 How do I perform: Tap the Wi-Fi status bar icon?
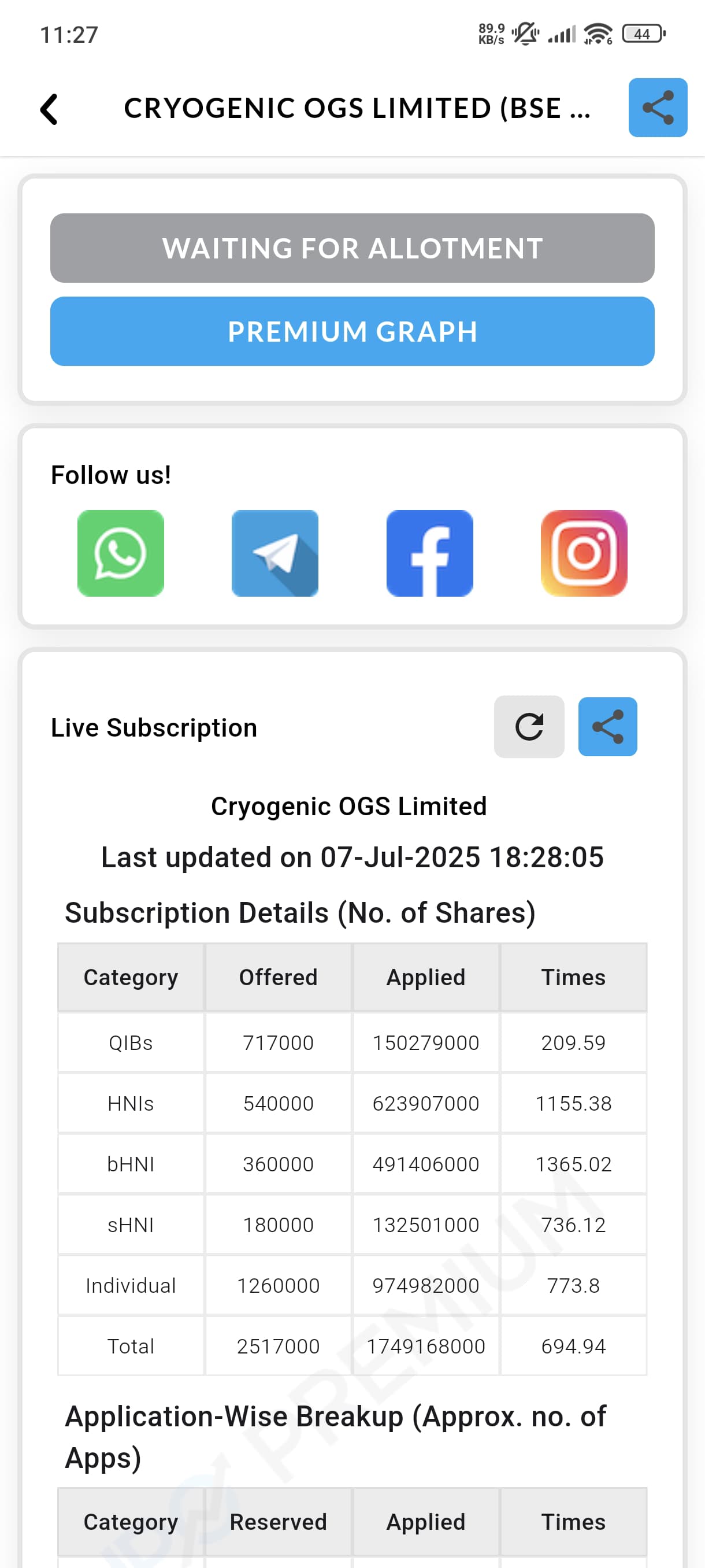pos(598,34)
